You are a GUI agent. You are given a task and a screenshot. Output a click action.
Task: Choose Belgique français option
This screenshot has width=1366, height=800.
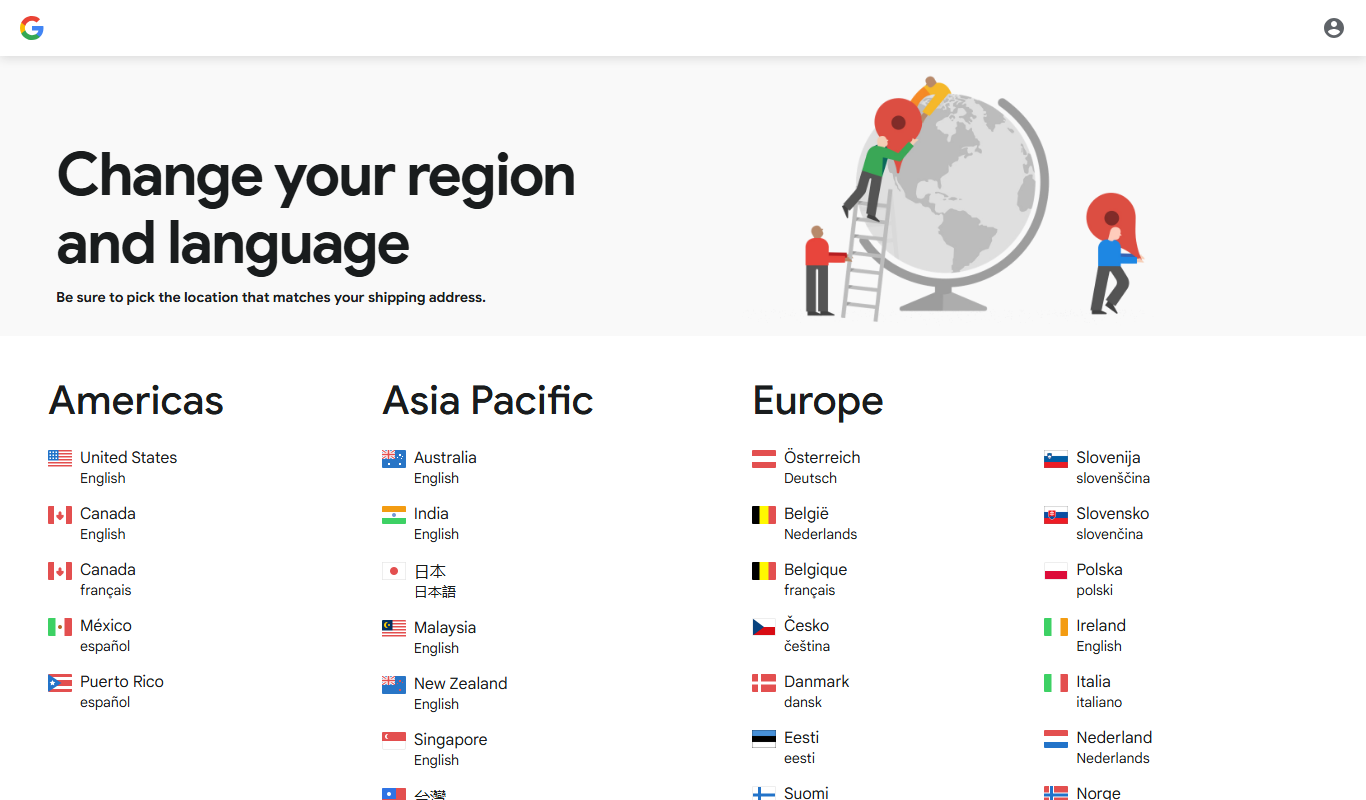tap(800, 579)
